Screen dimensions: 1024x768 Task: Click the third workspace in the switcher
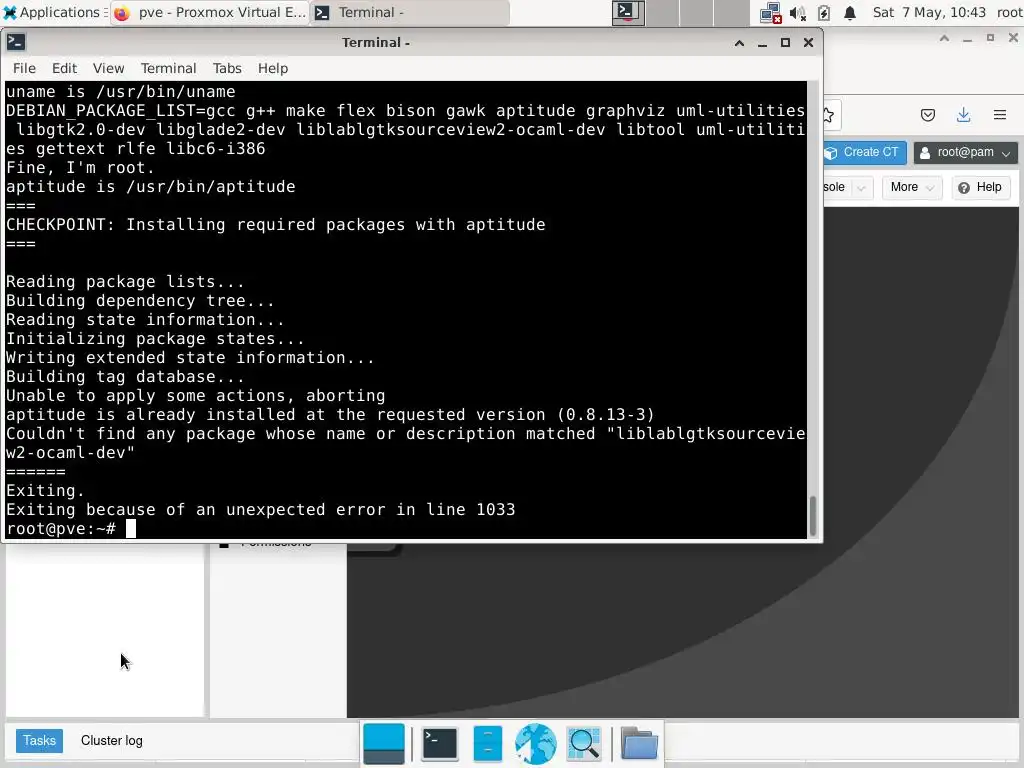[x=696, y=12]
